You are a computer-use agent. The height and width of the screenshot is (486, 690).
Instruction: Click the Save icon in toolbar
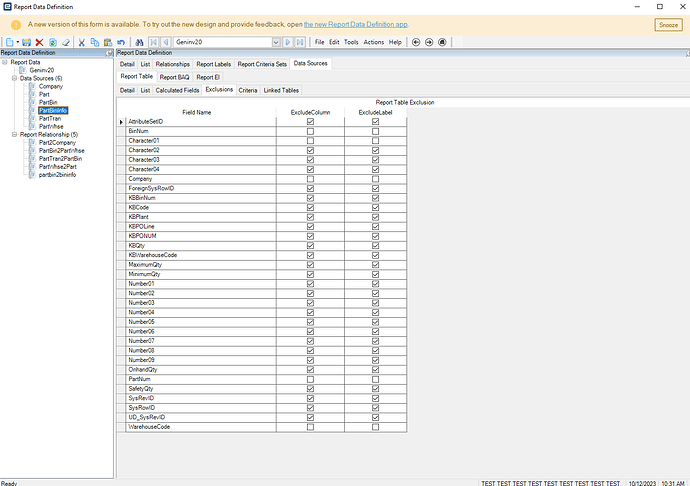[24, 42]
